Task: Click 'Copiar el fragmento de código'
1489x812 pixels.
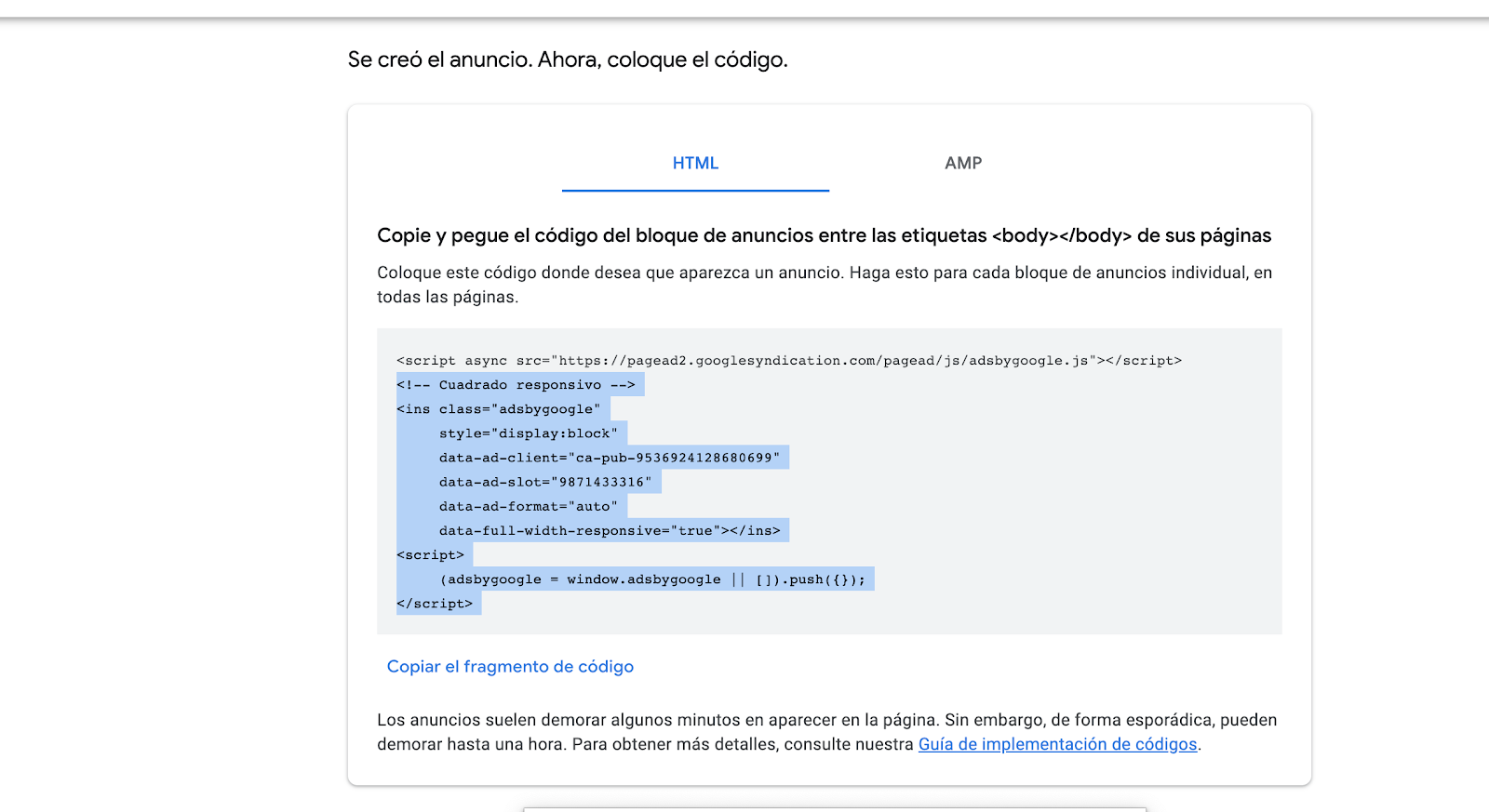Action: click(x=510, y=667)
